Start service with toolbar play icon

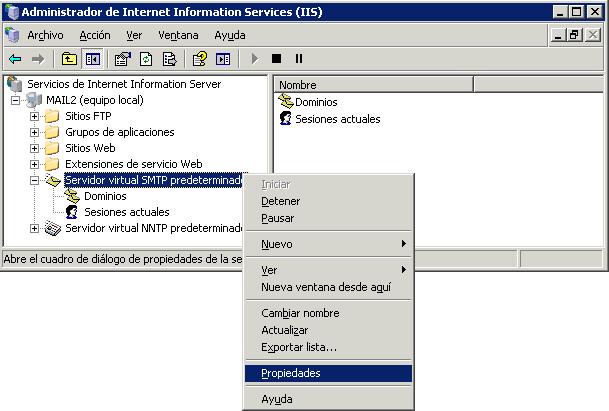(255, 59)
